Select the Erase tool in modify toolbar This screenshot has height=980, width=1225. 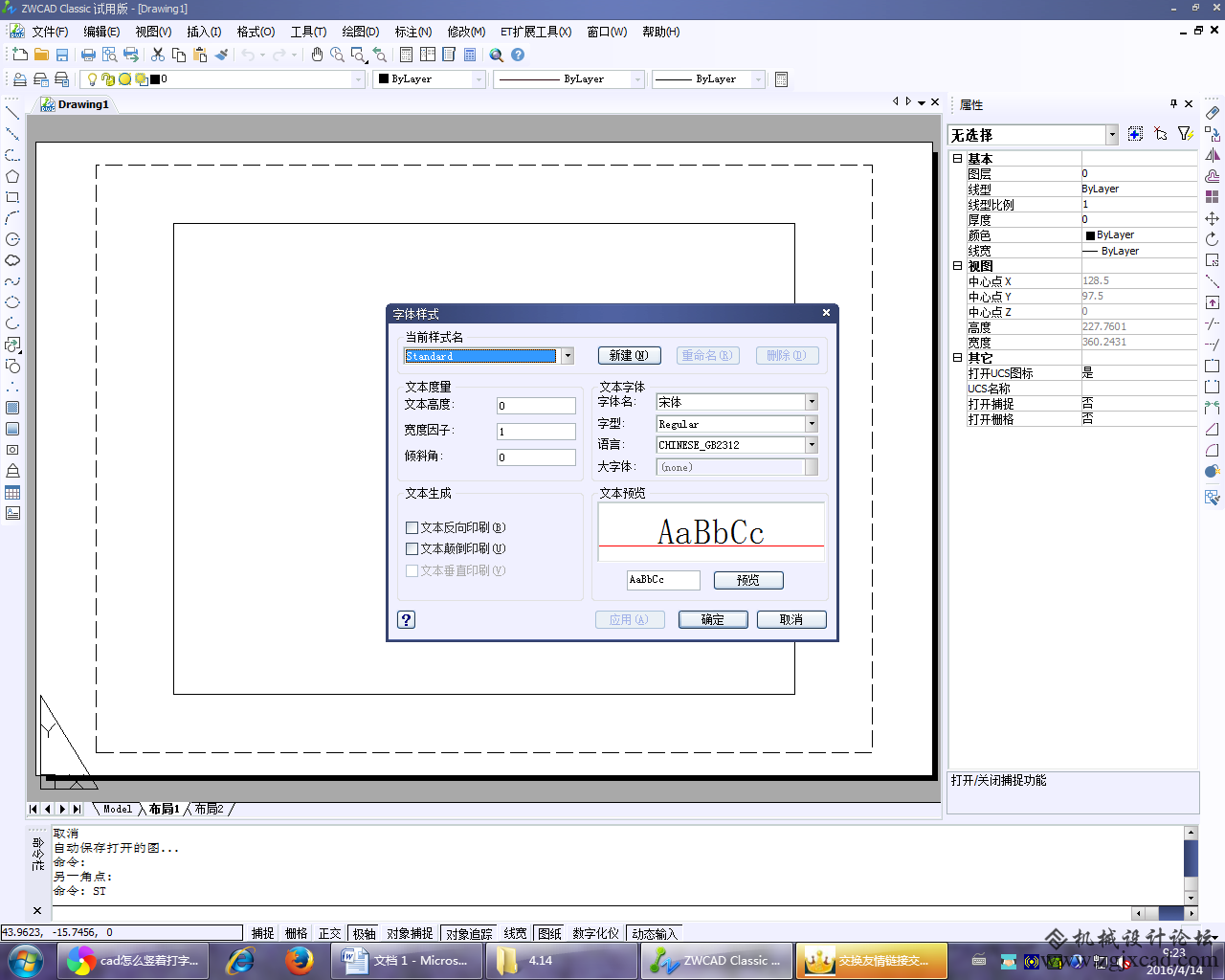pyautogui.click(x=1212, y=113)
